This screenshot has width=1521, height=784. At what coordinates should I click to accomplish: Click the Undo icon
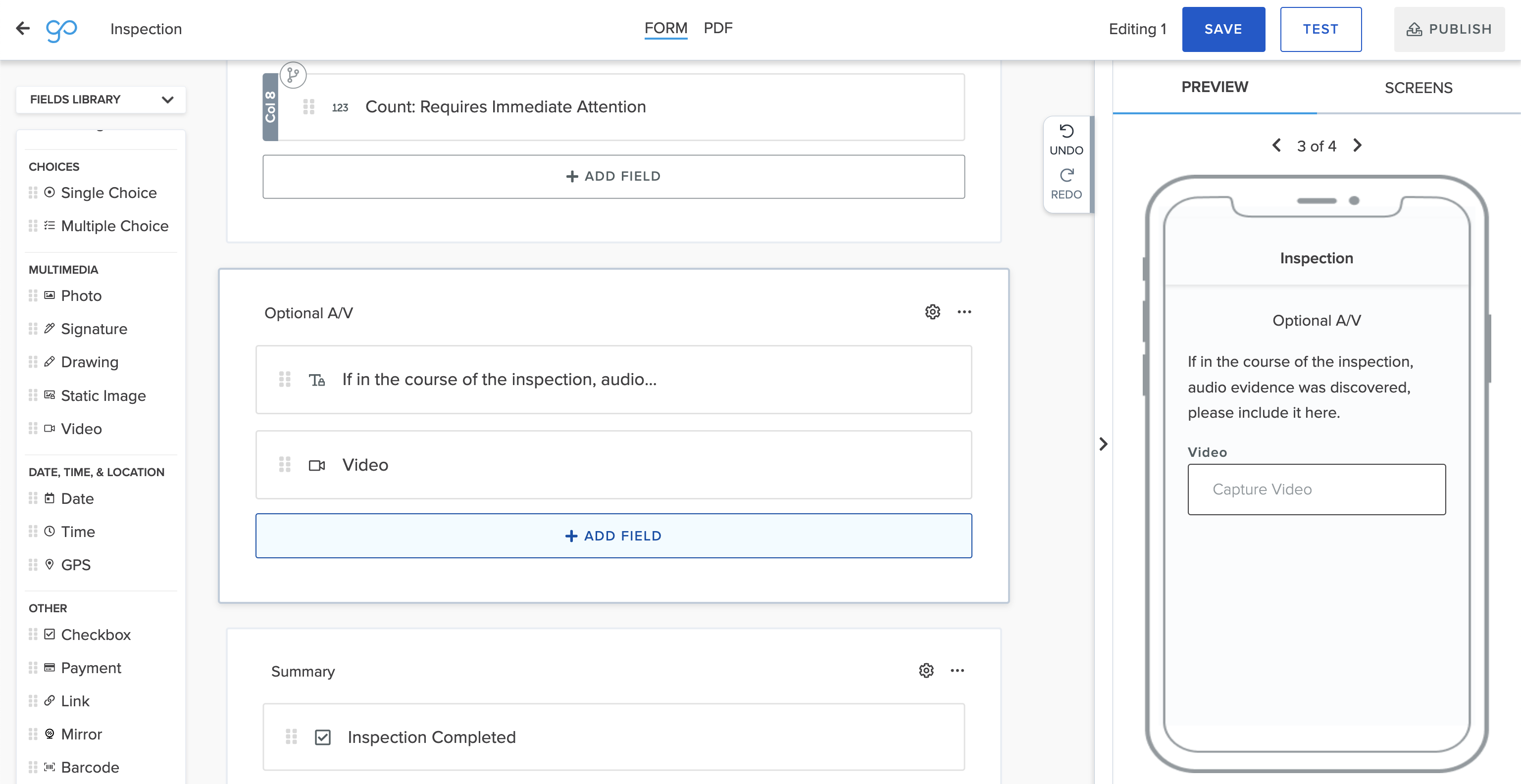(x=1066, y=131)
